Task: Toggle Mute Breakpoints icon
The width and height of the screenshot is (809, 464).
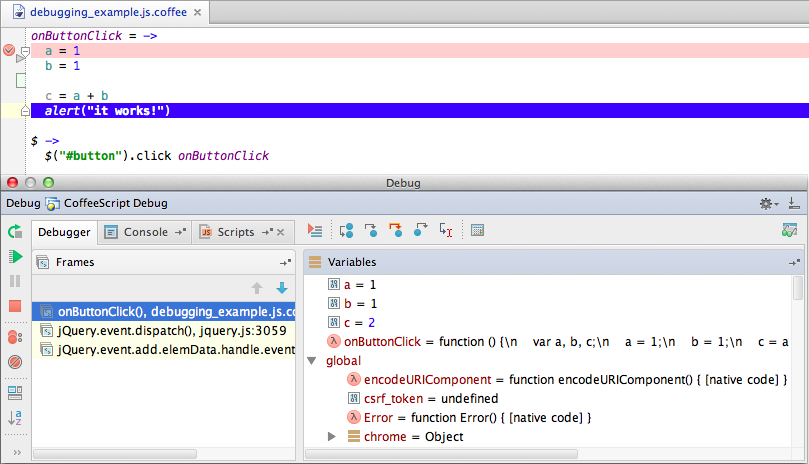Action: [15, 362]
